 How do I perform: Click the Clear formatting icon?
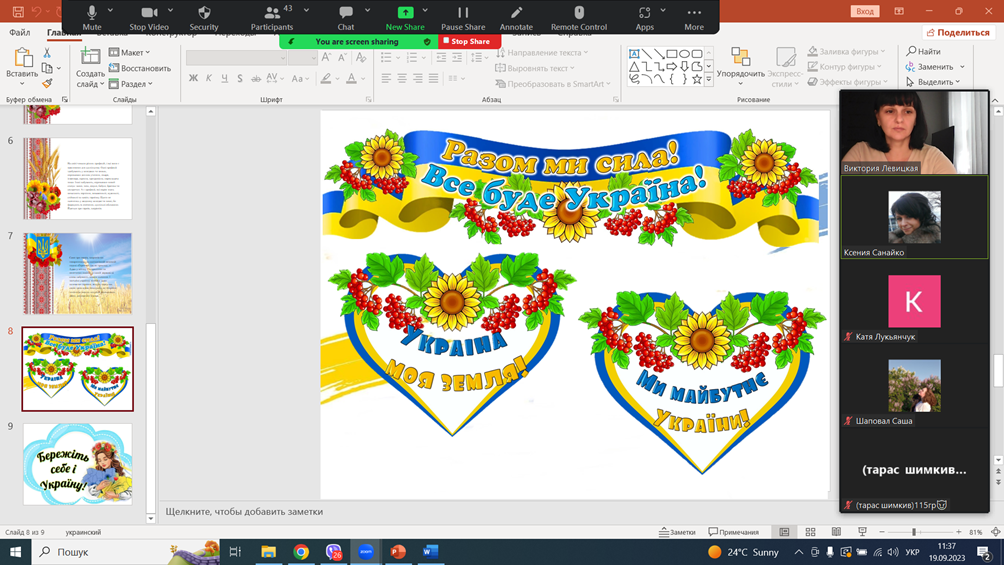[x=361, y=58]
